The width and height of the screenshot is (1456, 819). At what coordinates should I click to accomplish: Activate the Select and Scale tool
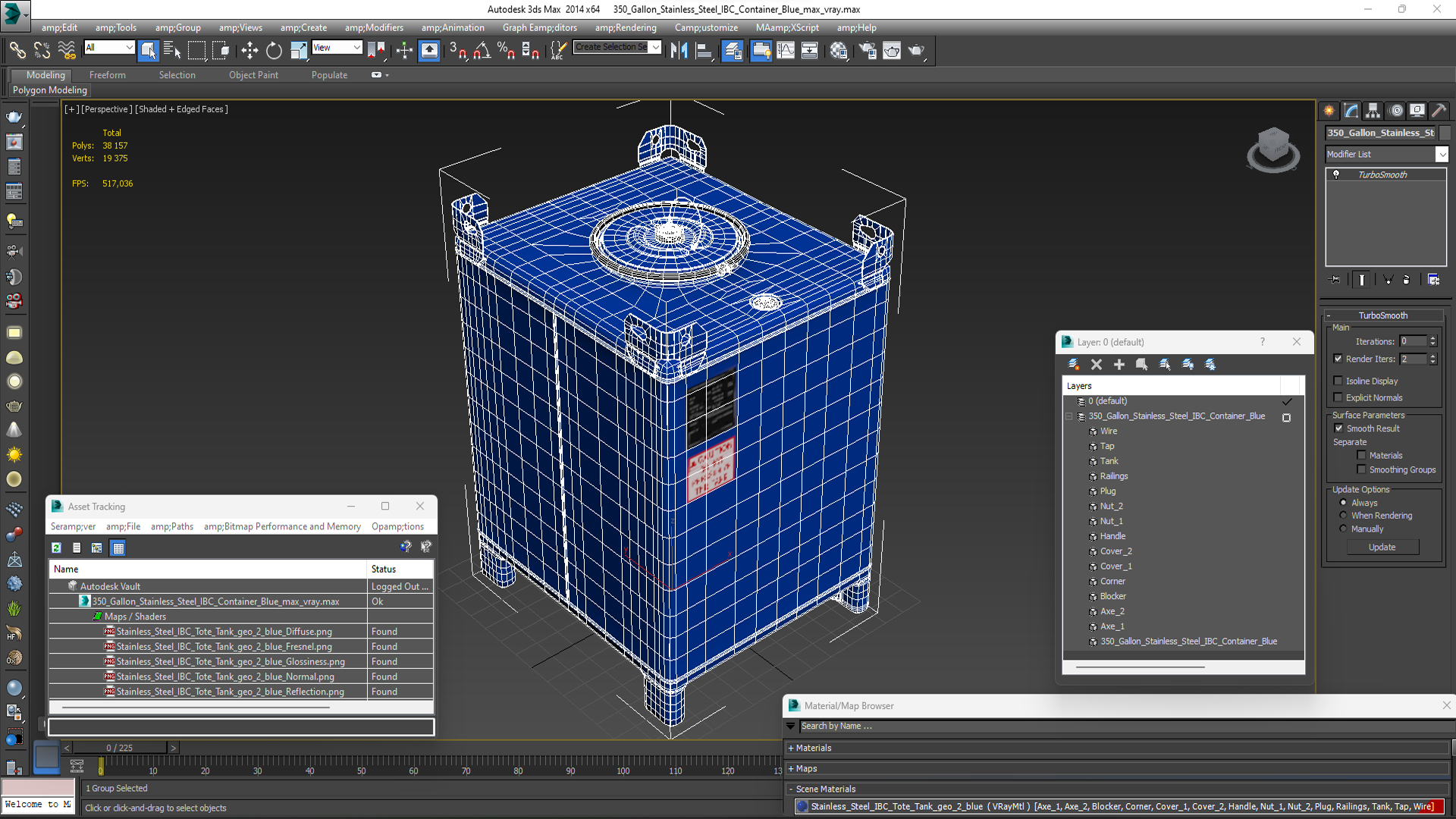[x=299, y=50]
